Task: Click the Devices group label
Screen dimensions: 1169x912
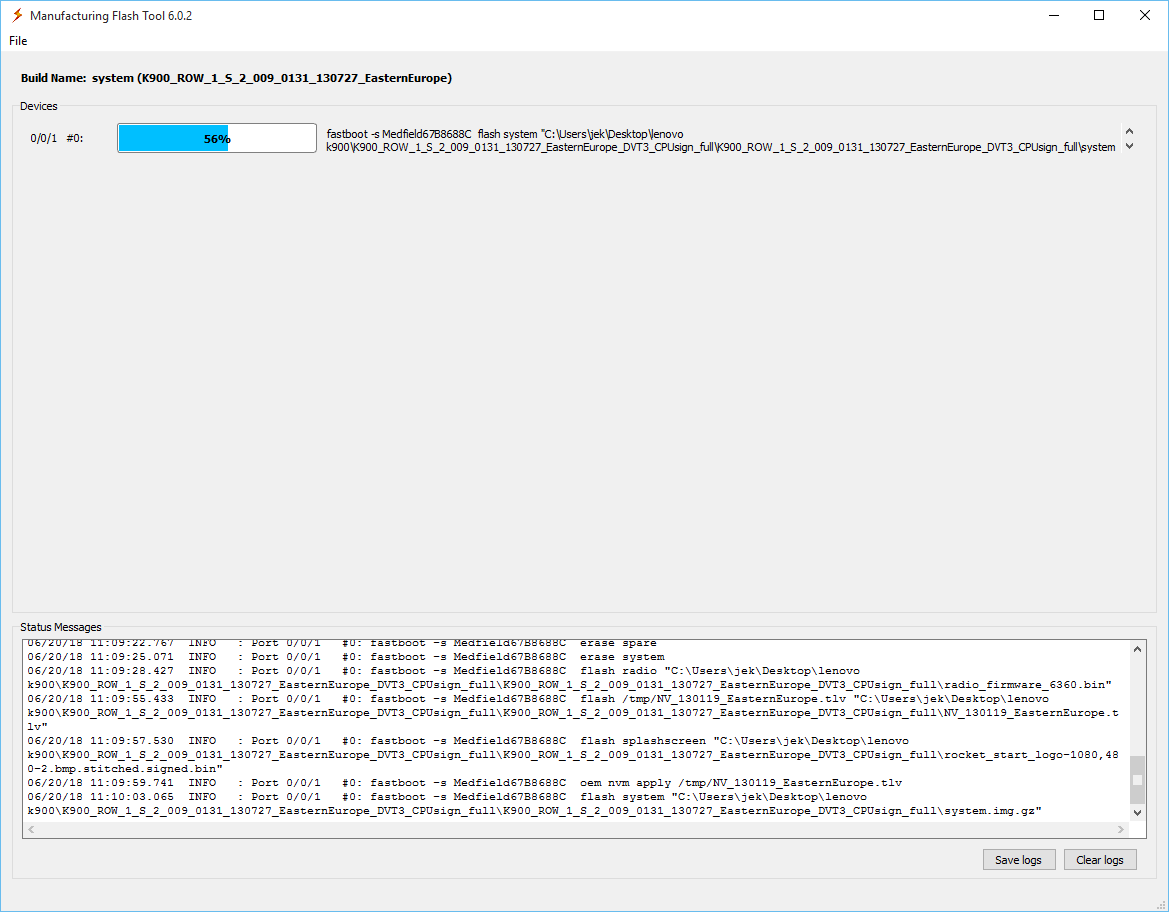Action: (39, 106)
